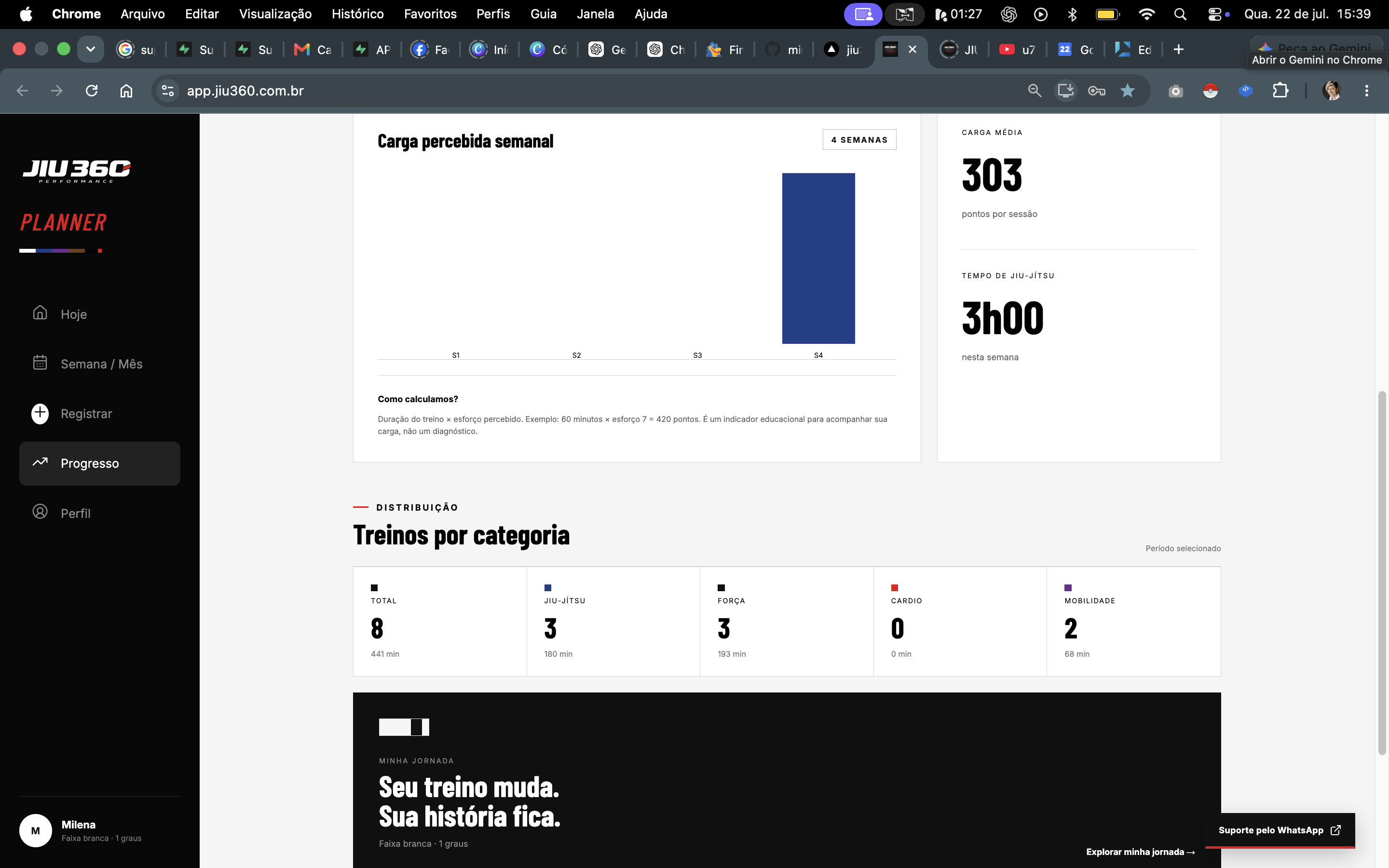Go forward in browser history
The height and width of the screenshot is (868, 1389).
click(56, 91)
